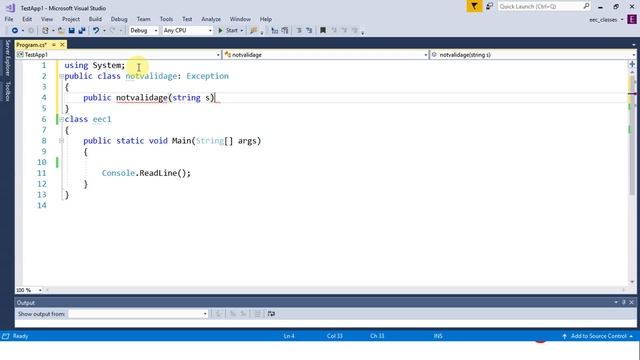This screenshot has width=640, height=360.
Task: Click the Navigate Backward toolbar icon
Action: [15, 31]
